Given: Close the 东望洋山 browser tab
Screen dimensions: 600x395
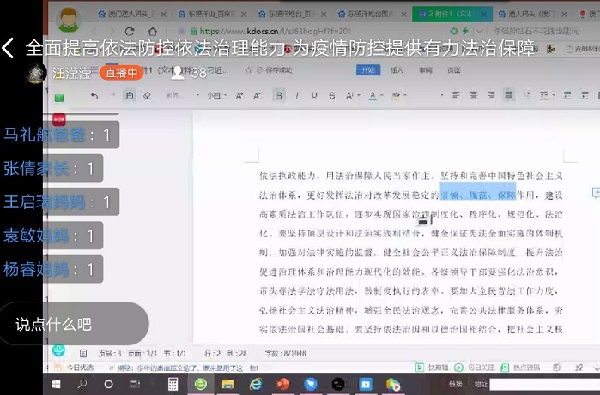Looking at the screenshot, I should (244, 15).
